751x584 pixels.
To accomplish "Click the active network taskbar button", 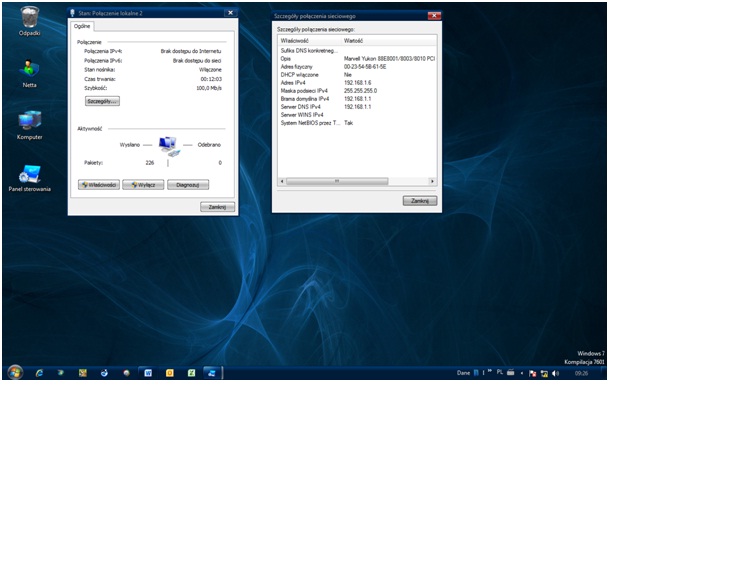I will 211,372.
